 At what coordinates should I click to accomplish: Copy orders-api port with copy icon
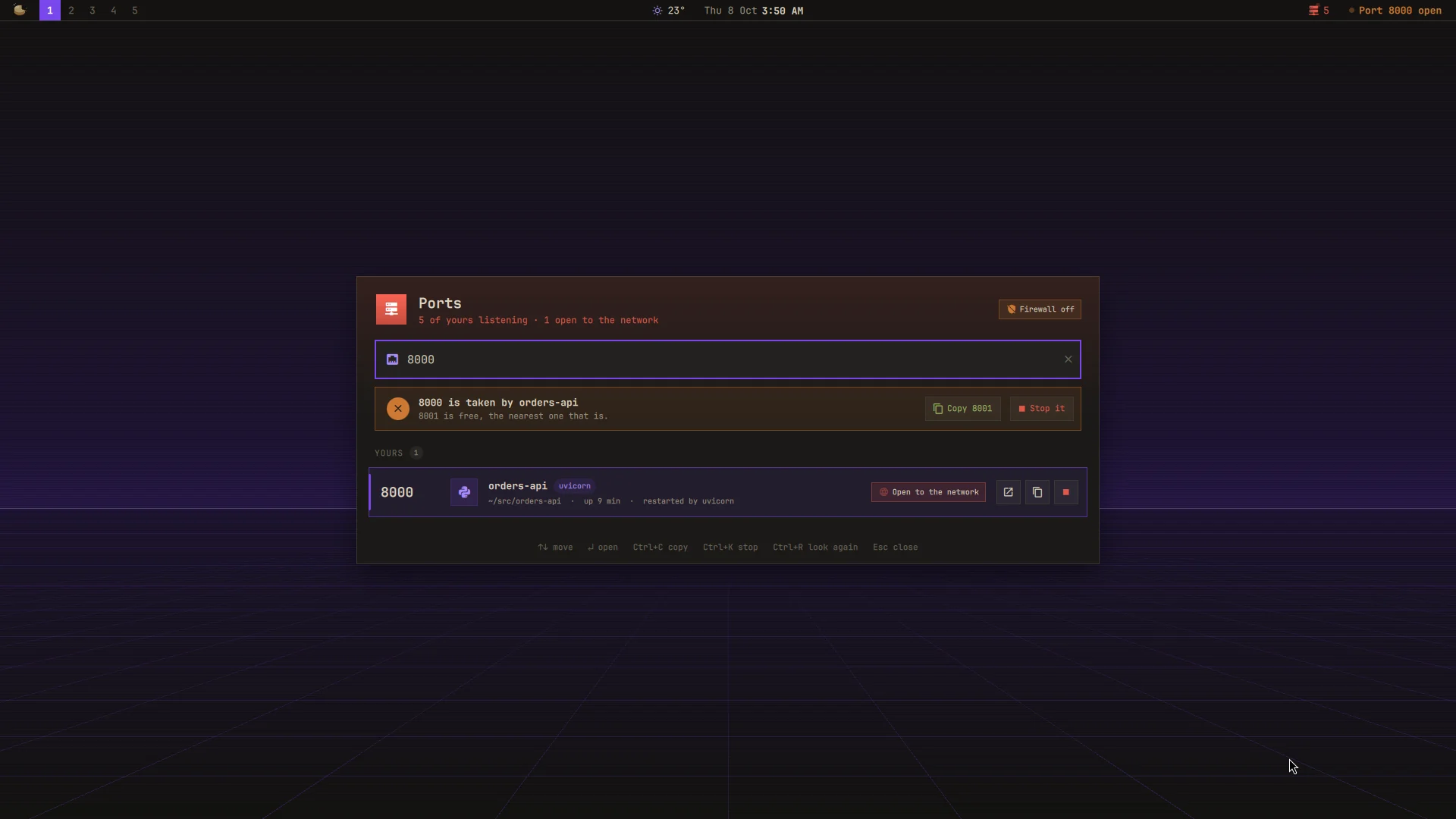pyautogui.click(x=1037, y=492)
